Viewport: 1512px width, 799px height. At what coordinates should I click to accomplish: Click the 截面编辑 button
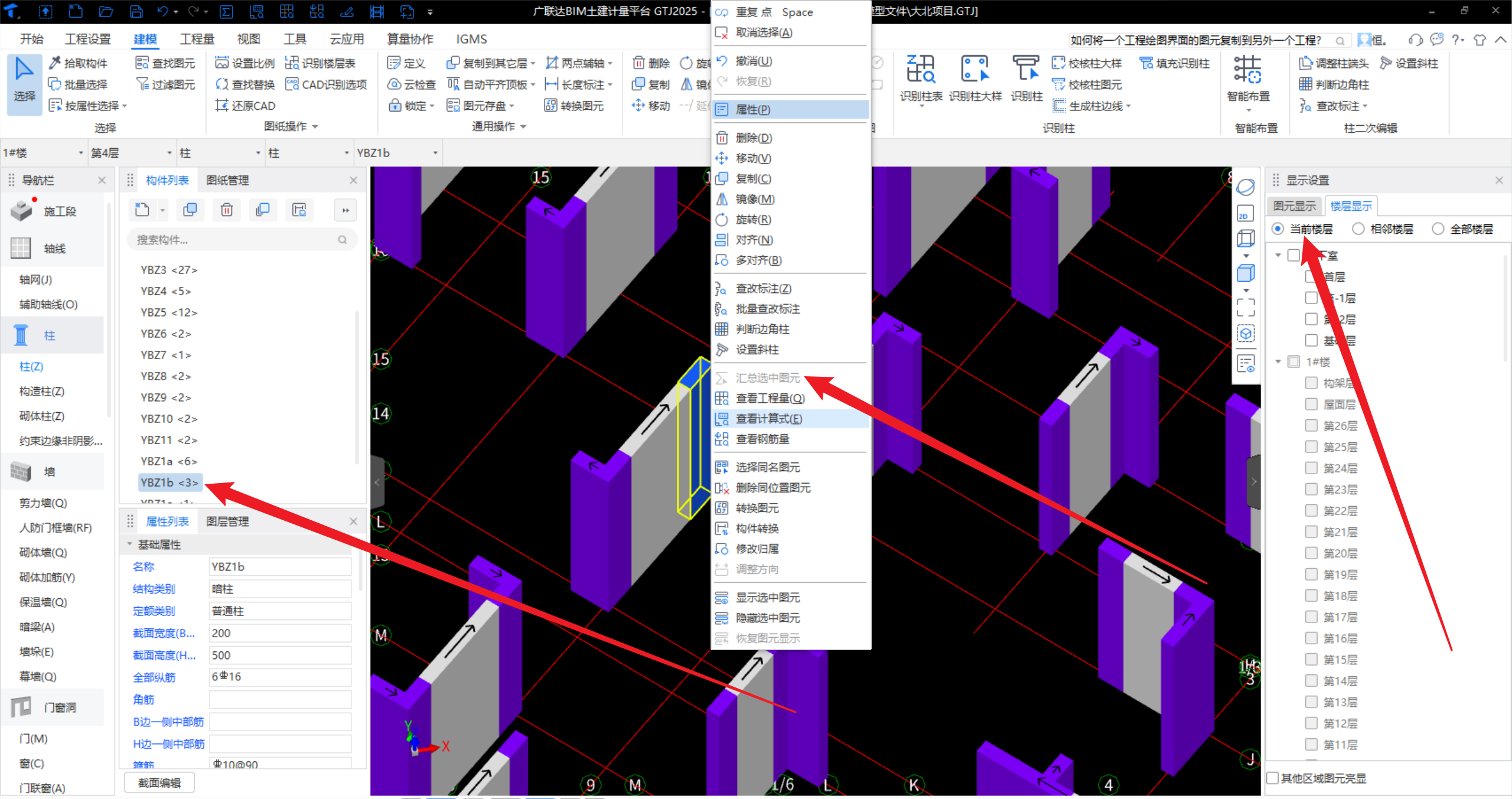159,782
